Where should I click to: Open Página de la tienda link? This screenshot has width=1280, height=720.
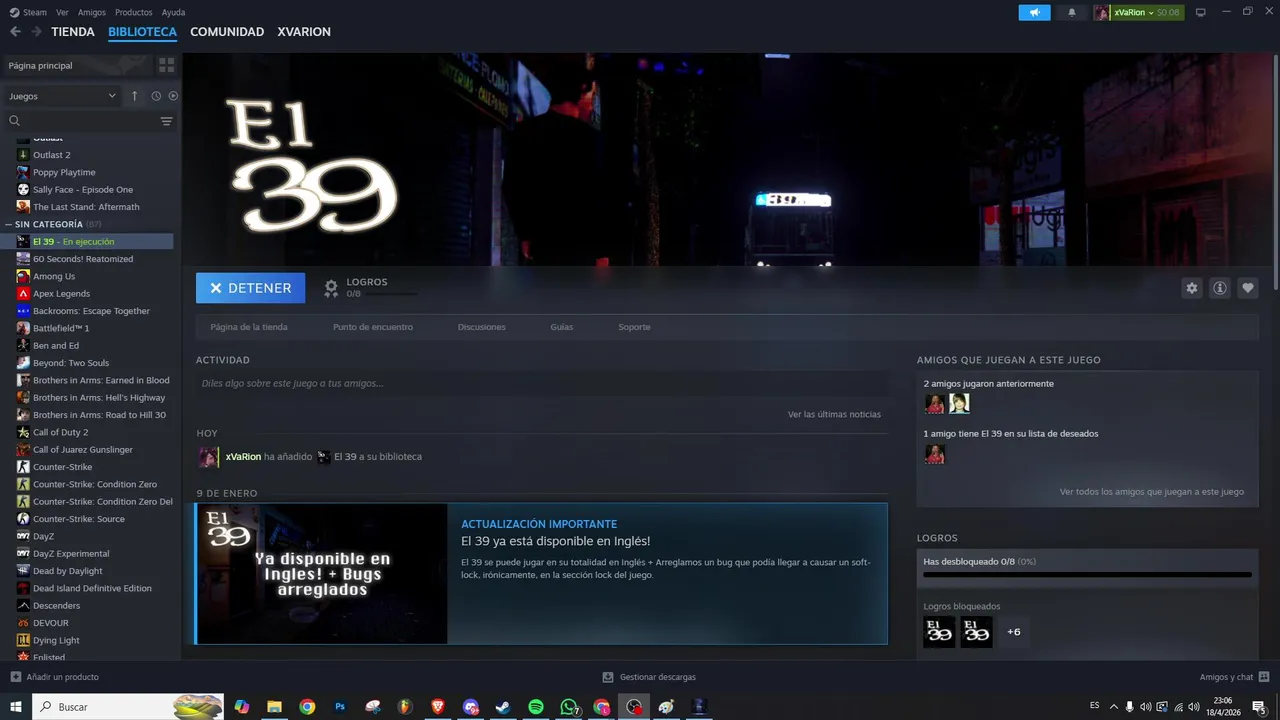[x=249, y=327]
